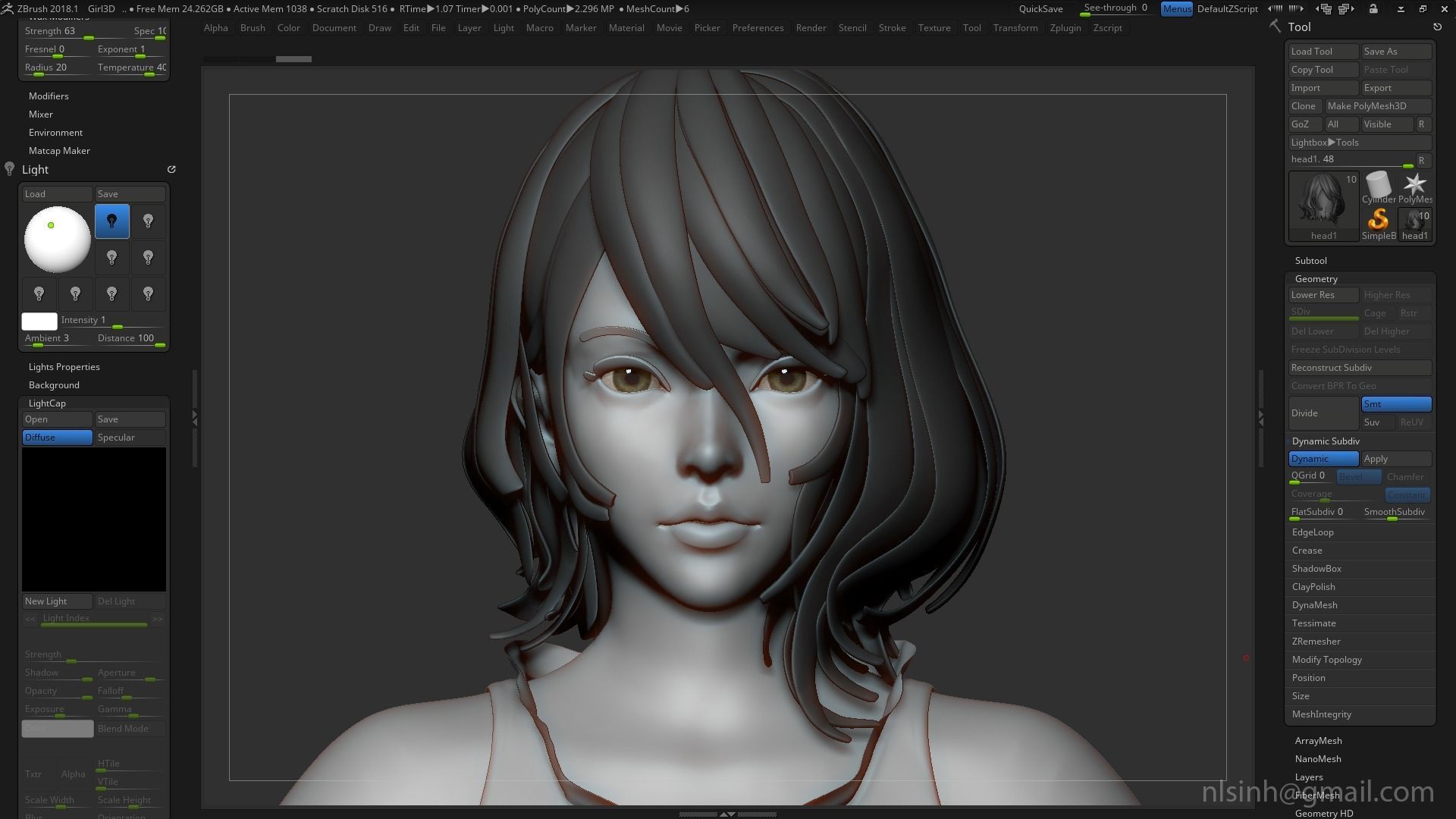Image resolution: width=1456 pixels, height=819 pixels.
Task: Expand the ZRemesher section
Action: click(x=1316, y=642)
